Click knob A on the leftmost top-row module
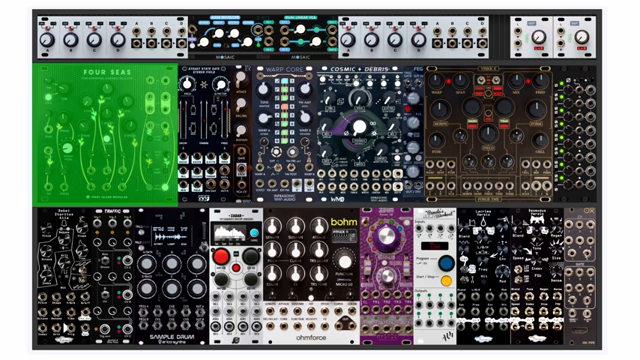This screenshot has width=640, height=360. click(47, 40)
